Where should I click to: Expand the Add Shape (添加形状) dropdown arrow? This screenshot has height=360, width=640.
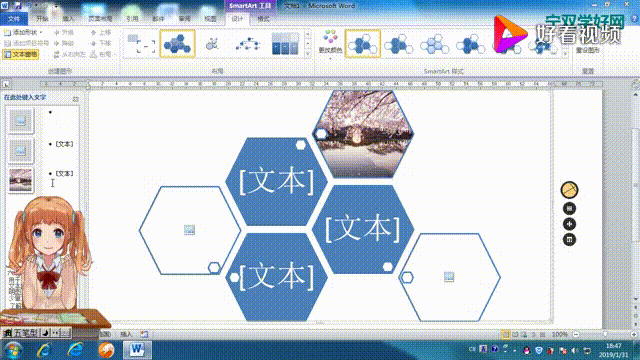pyautogui.click(x=41, y=32)
